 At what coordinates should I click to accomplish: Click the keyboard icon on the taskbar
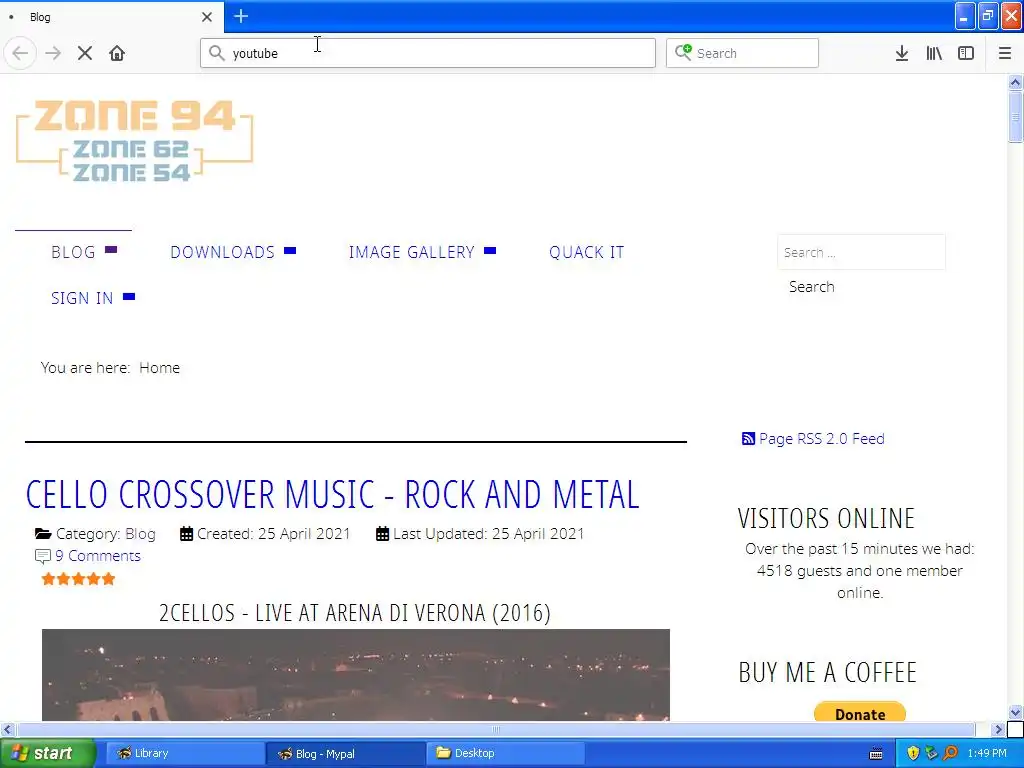876,754
